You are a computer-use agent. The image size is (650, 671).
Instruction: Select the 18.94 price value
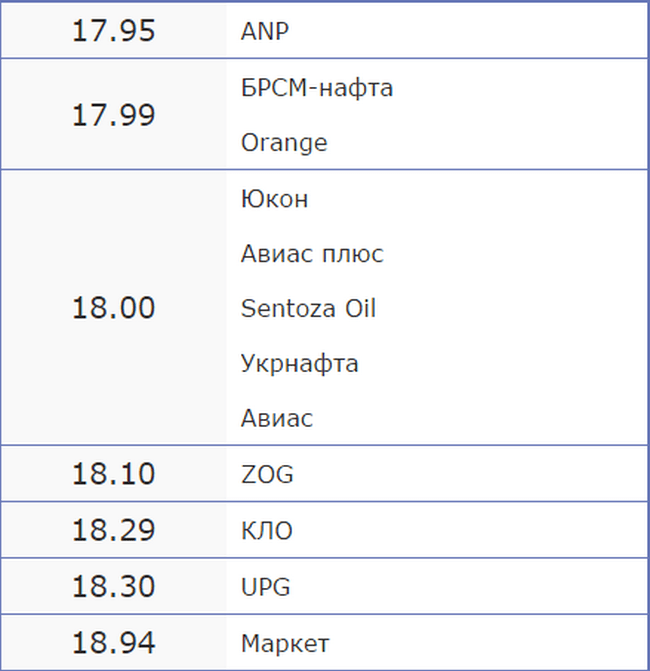point(114,643)
